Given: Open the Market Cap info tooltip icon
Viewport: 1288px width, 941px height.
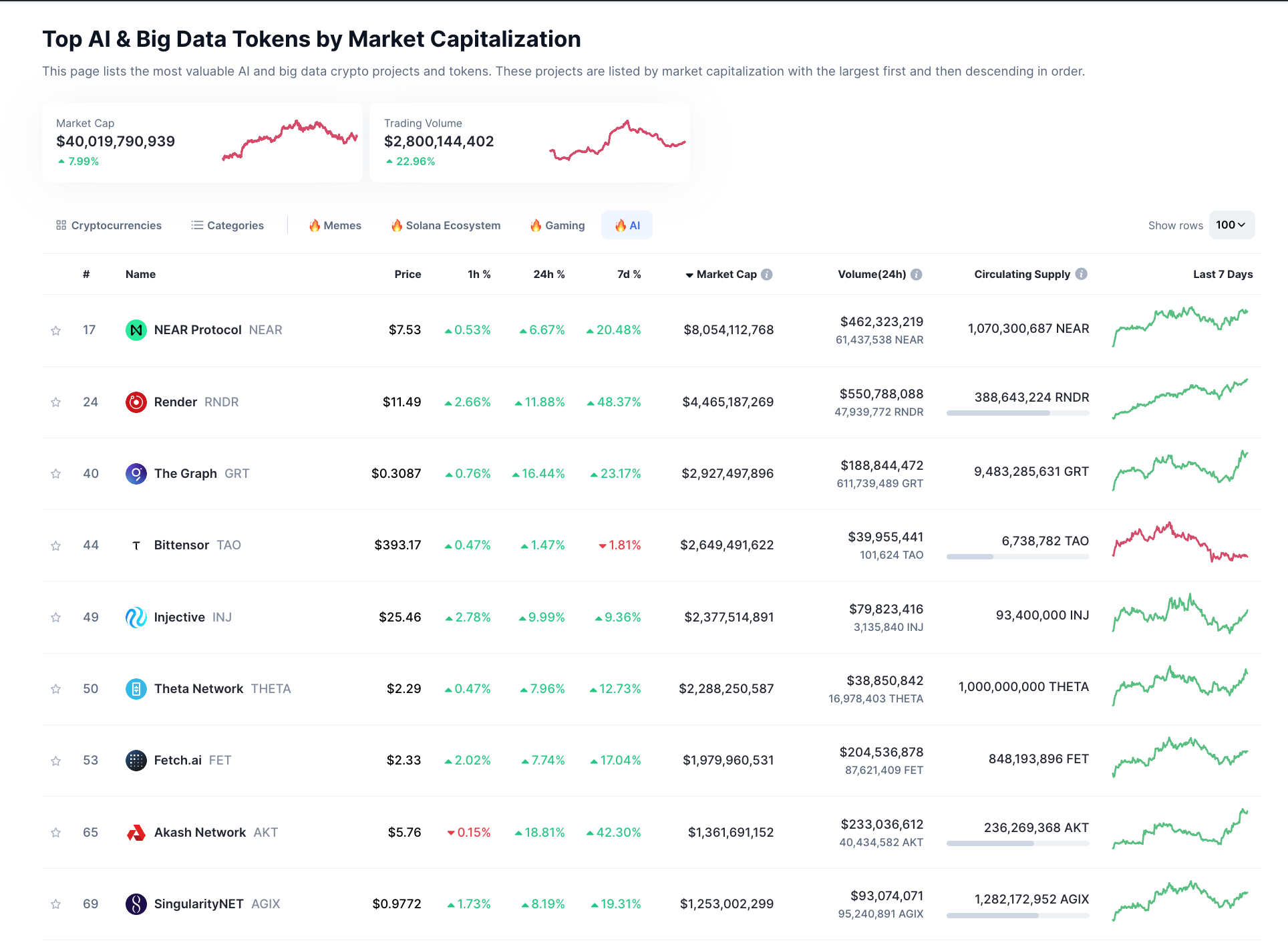Looking at the screenshot, I should (x=767, y=275).
